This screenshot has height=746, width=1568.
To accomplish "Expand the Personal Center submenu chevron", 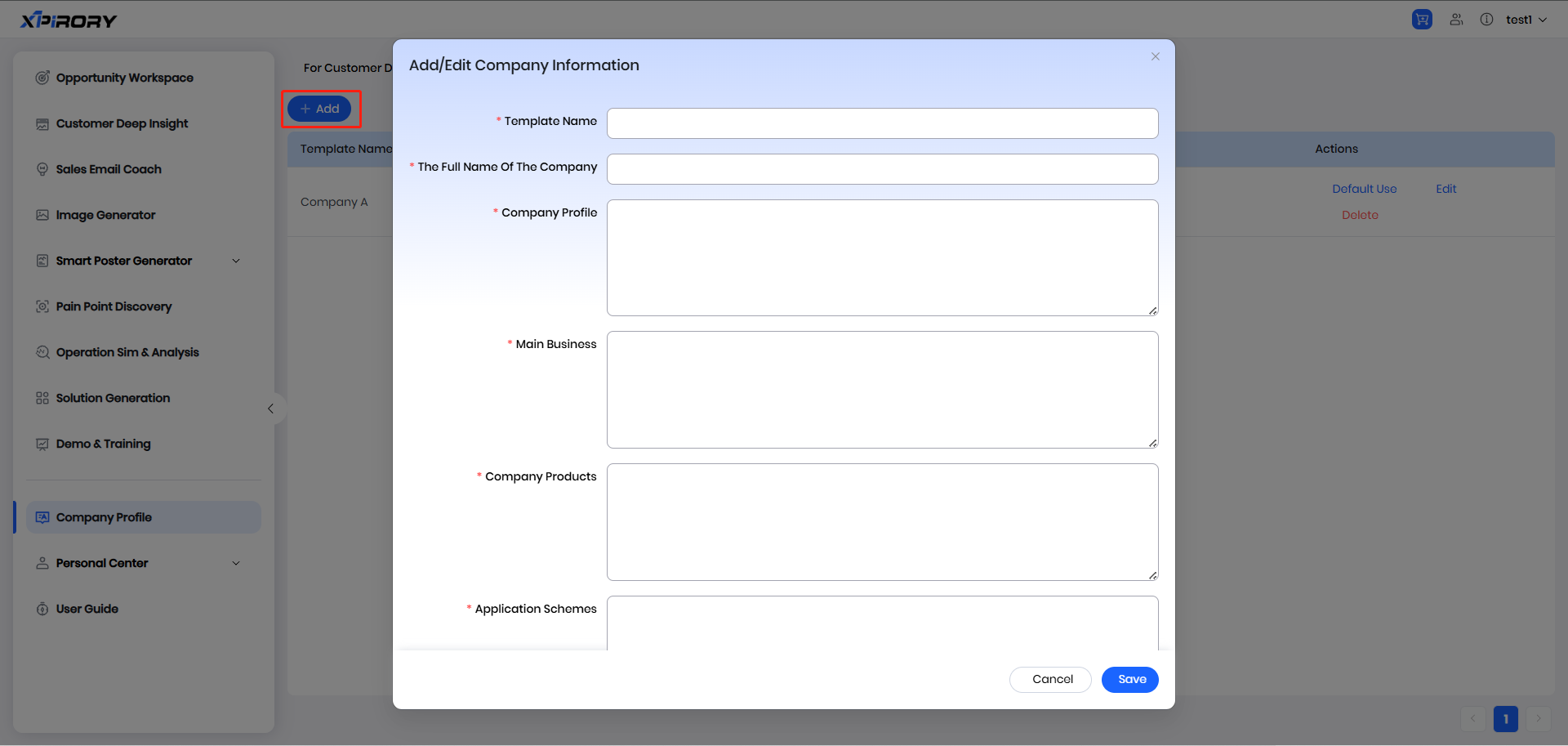I will tap(236, 563).
